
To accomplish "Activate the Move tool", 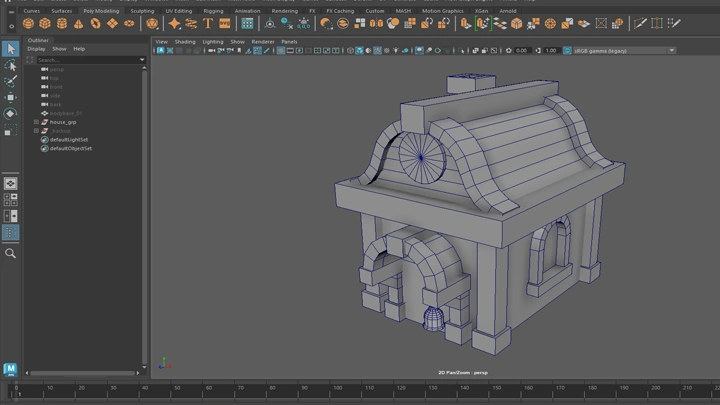I will point(11,97).
